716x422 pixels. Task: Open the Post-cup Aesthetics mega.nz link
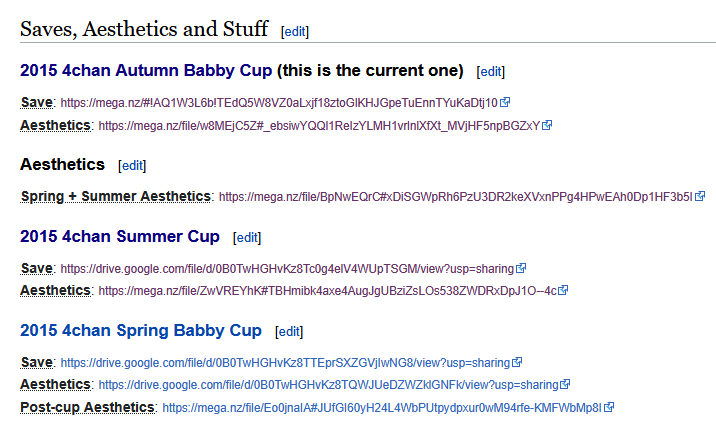coord(382,407)
